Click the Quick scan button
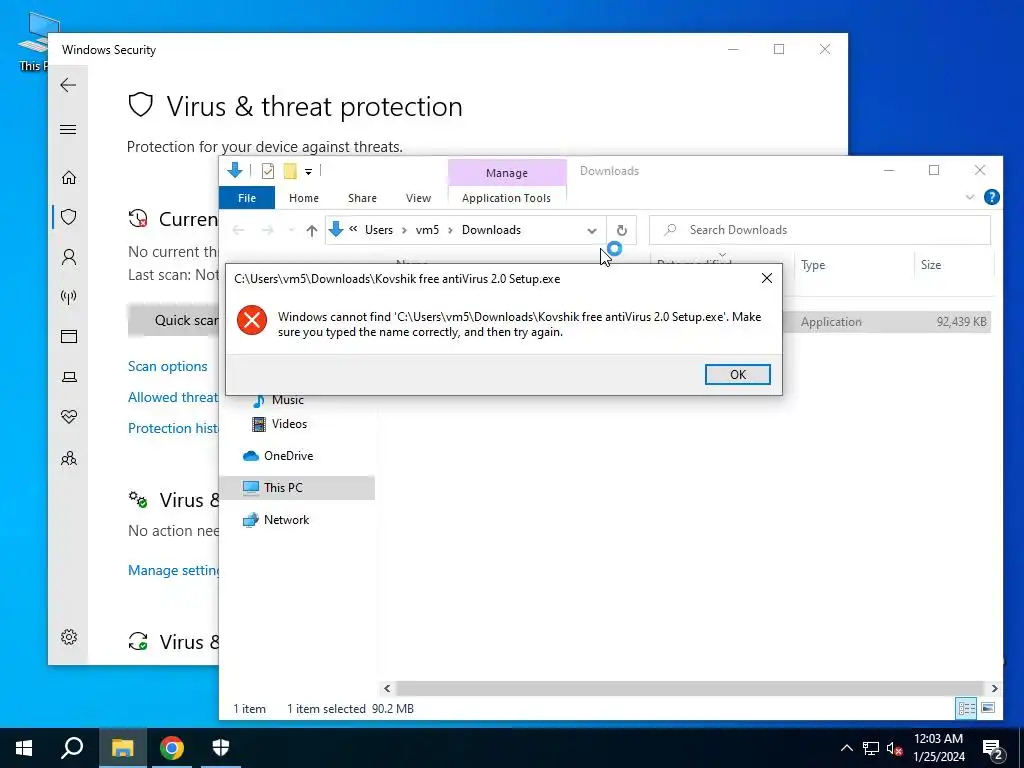The width and height of the screenshot is (1024, 768). 174,320
